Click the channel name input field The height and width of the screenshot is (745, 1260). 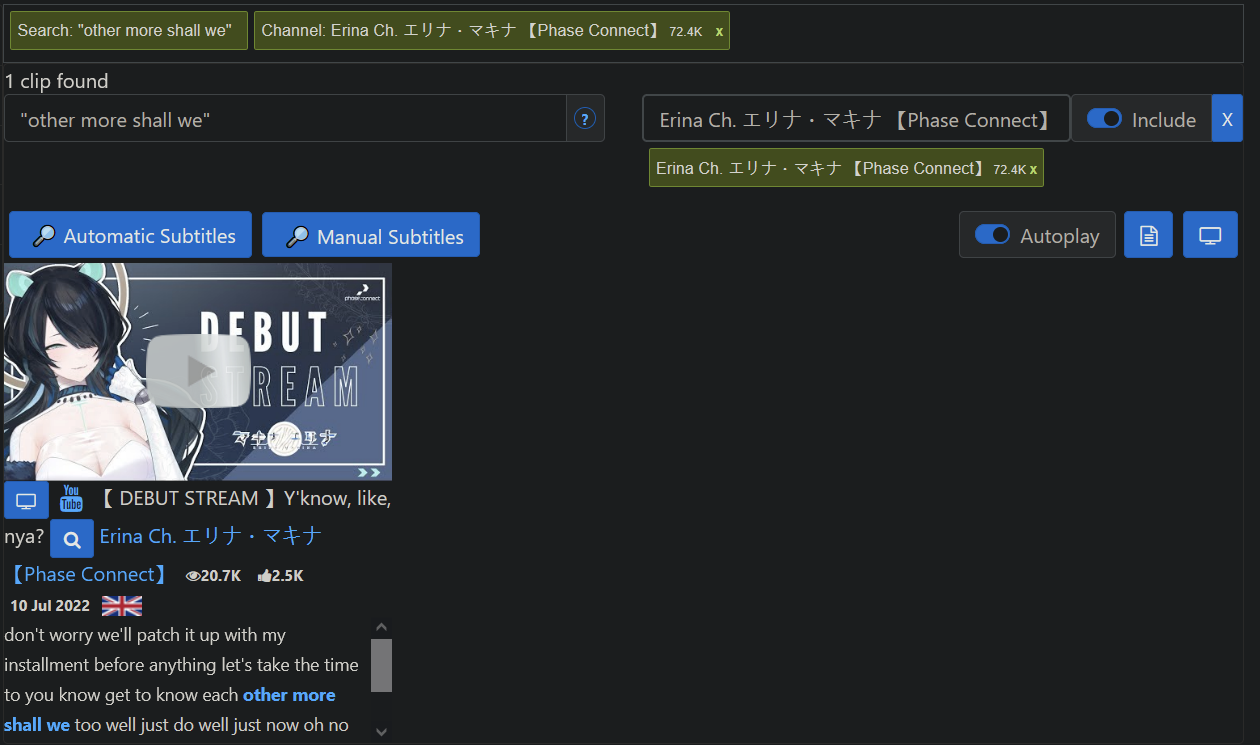coord(856,119)
